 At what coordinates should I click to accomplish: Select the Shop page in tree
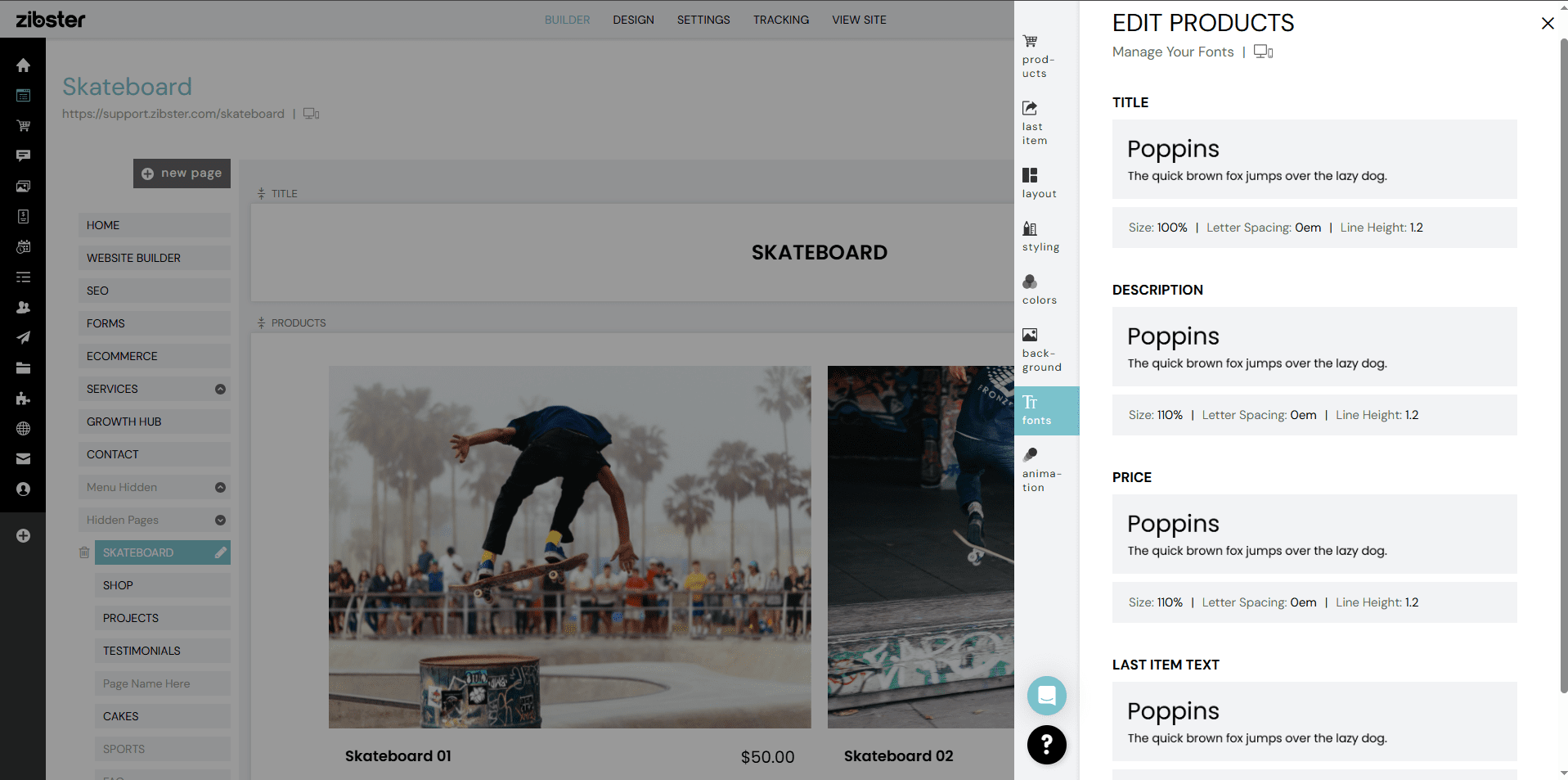pos(162,585)
